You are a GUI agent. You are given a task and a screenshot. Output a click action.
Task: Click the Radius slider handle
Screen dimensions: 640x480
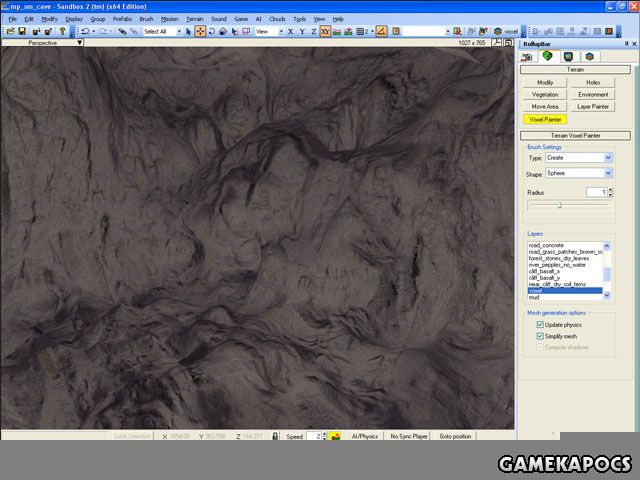(x=560, y=205)
